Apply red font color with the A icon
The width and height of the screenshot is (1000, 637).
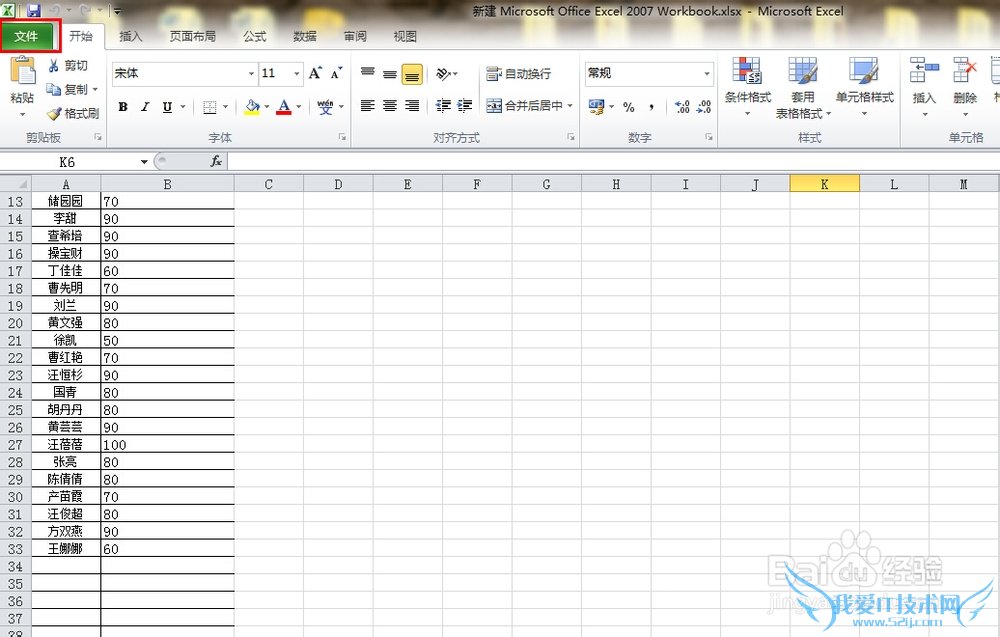[284, 106]
